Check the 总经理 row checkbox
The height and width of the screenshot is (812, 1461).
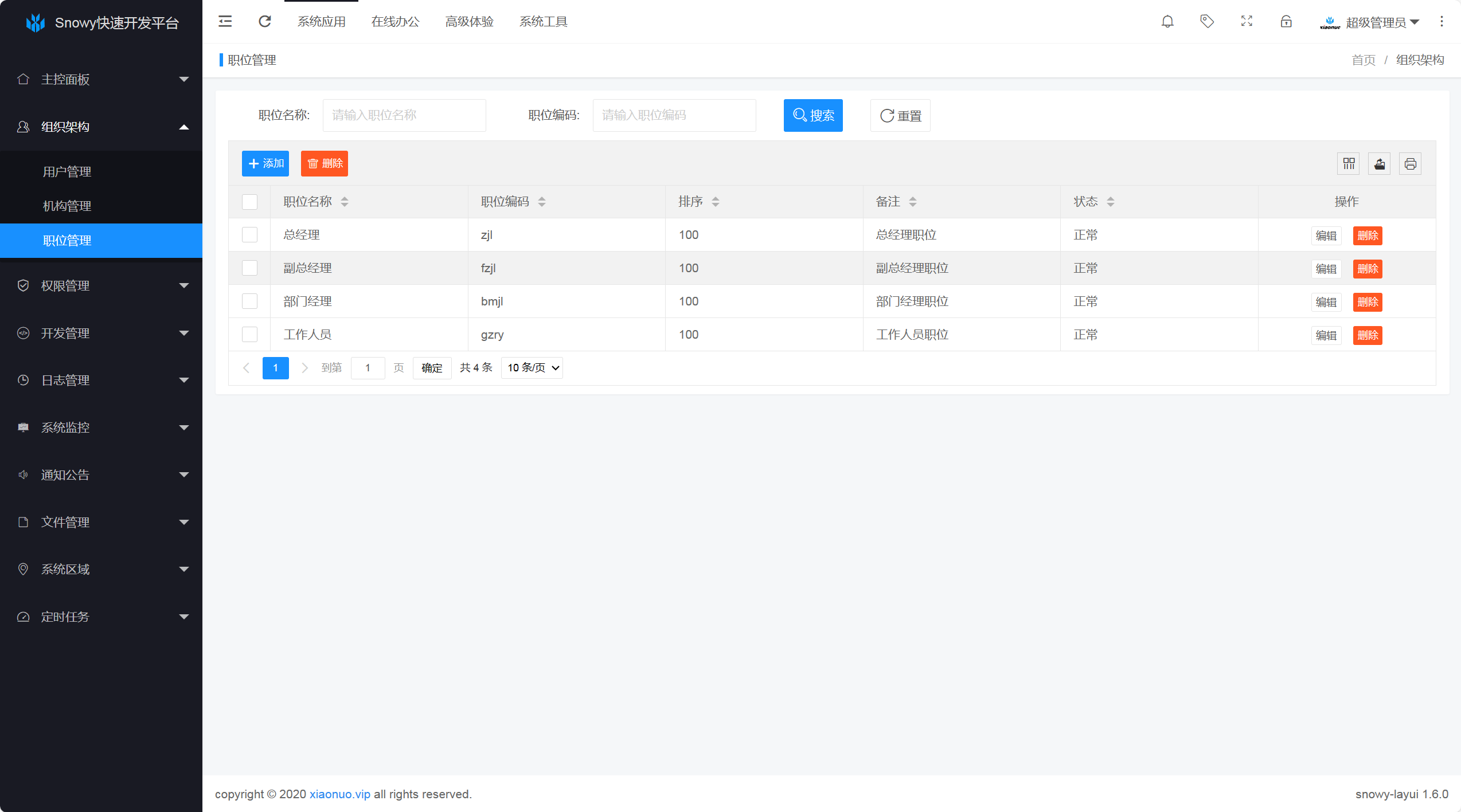(249, 235)
